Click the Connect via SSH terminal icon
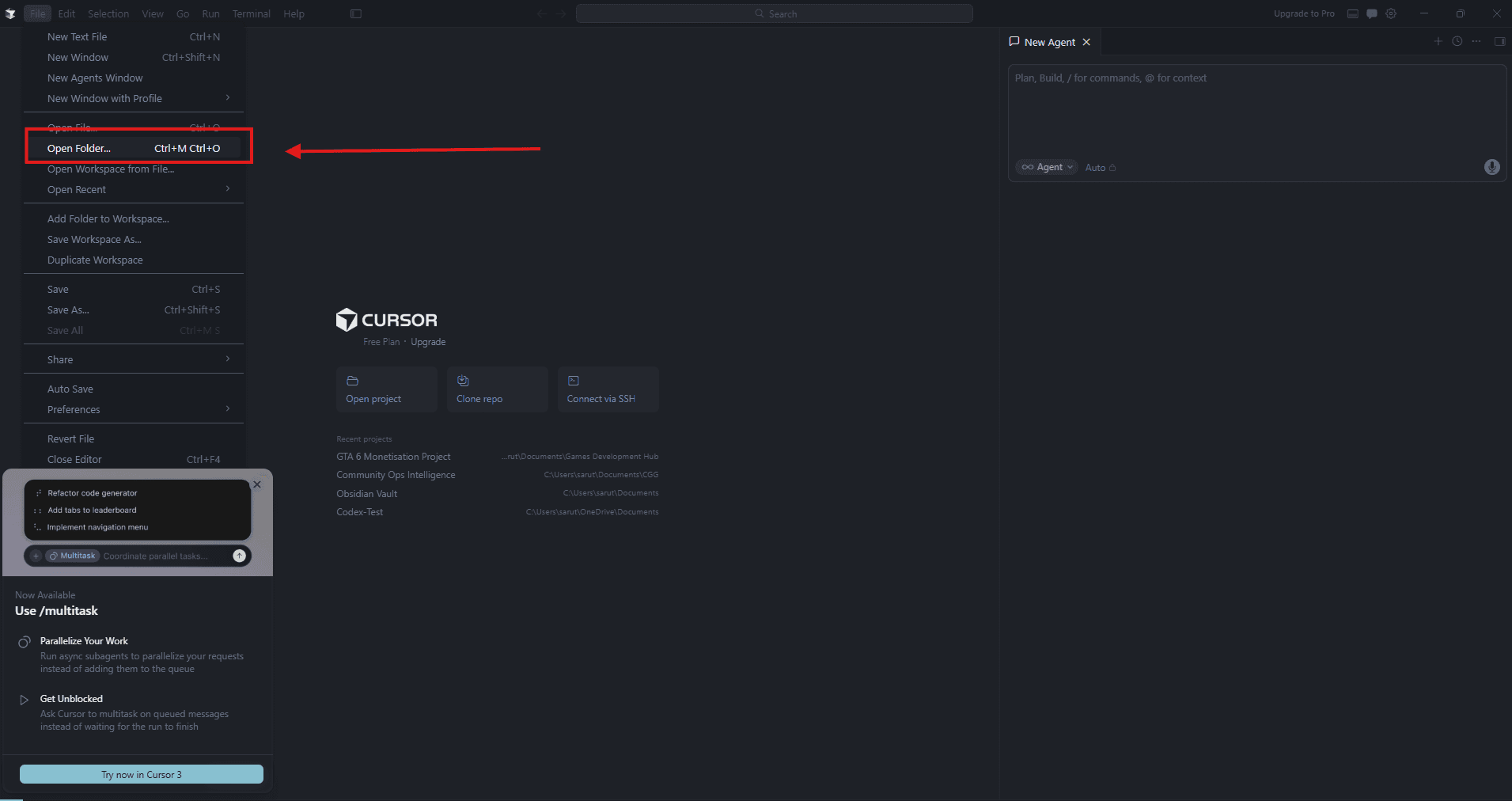This screenshot has height=801, width=1512. click(574, 381)
